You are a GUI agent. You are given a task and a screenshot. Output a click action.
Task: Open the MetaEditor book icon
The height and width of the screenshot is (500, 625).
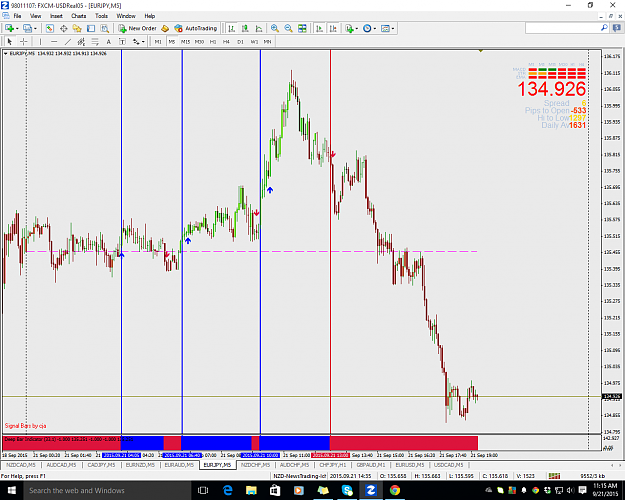pos(165,28)
